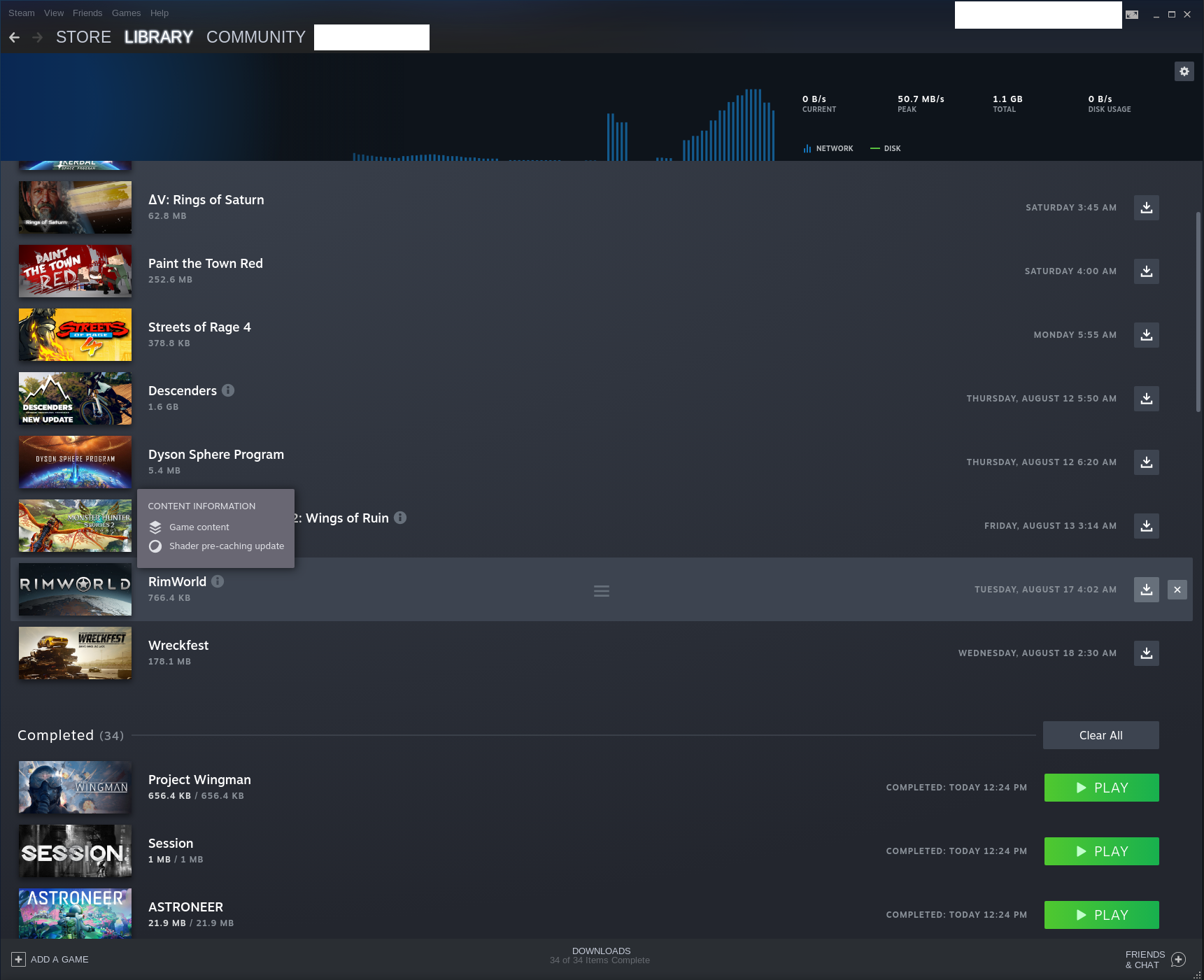This screenshot has height=980, width=1204.
Task: Start download for Descenders
Action: click(x=1146, y=399)
